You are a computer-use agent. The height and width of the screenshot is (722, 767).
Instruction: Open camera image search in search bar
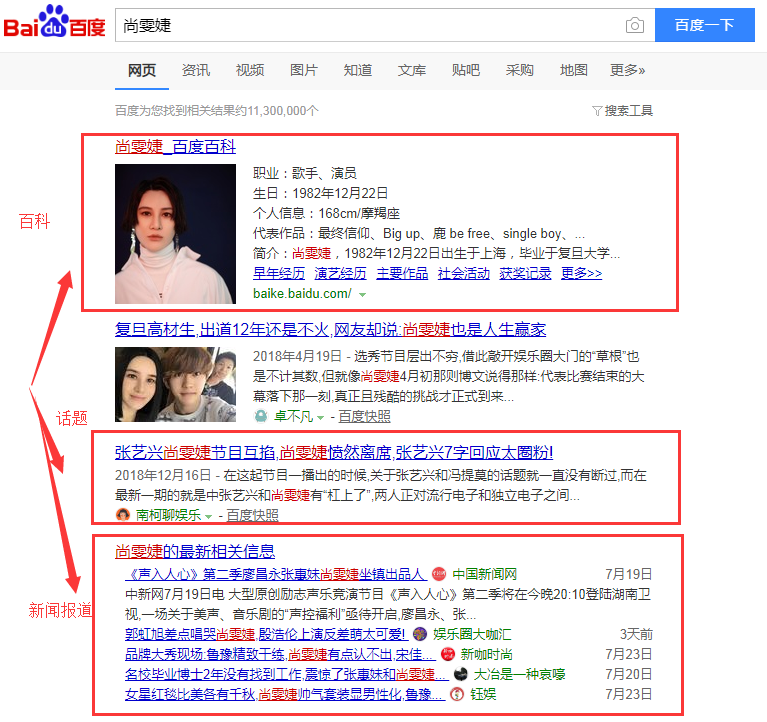[634, 26]
